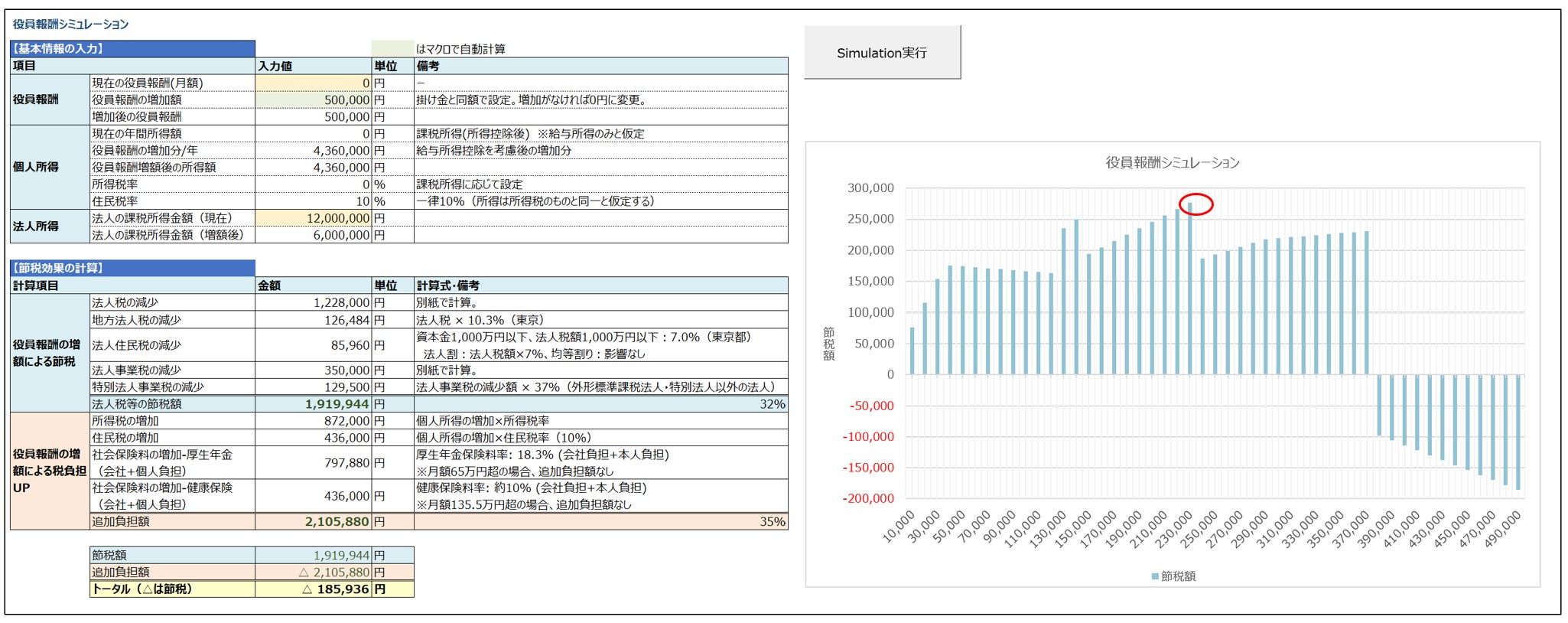Select the light green macro legend swatch cell

coord(392,49)
